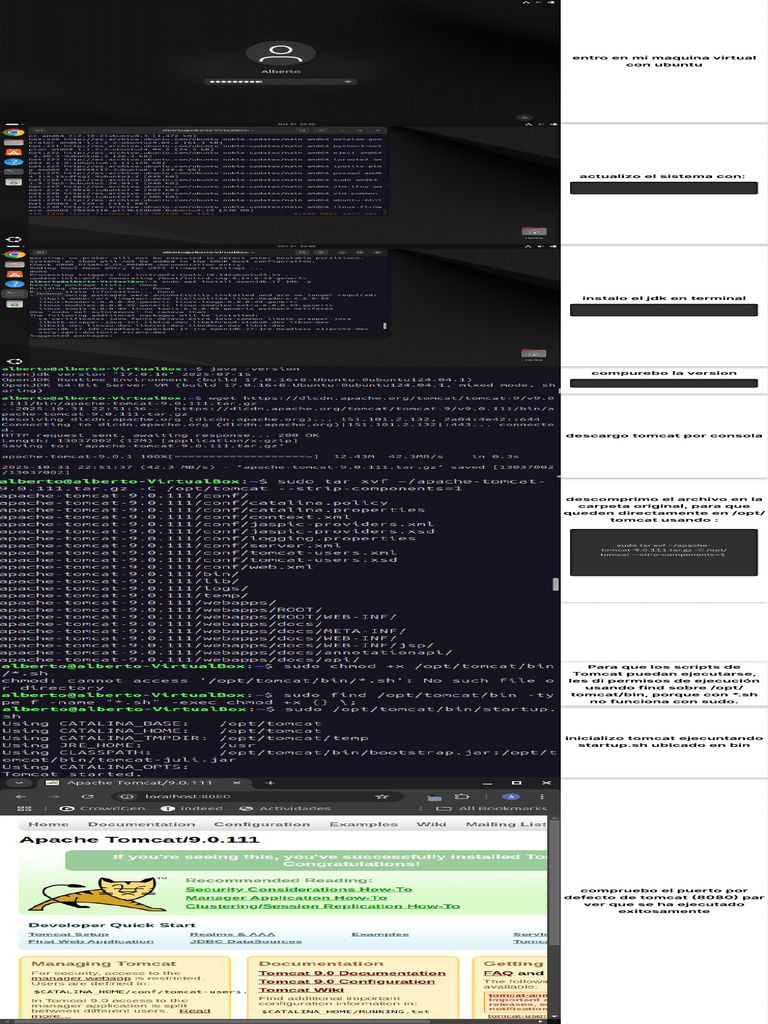The height and width of the screenshot is (1024, 768).
Task: Click the tar extraction terminal scrollbar
Action: point(556,584)
